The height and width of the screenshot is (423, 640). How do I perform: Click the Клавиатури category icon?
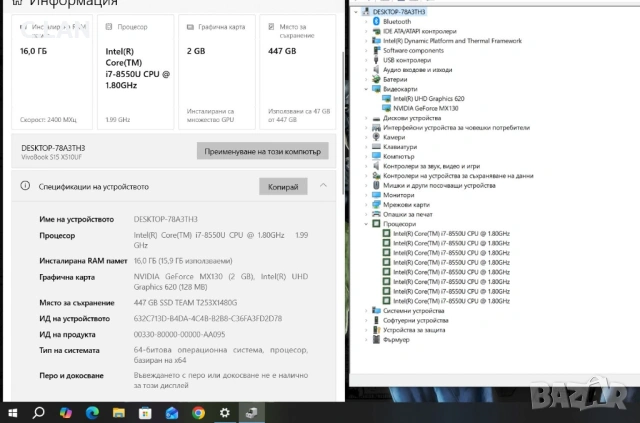(376, 147)
